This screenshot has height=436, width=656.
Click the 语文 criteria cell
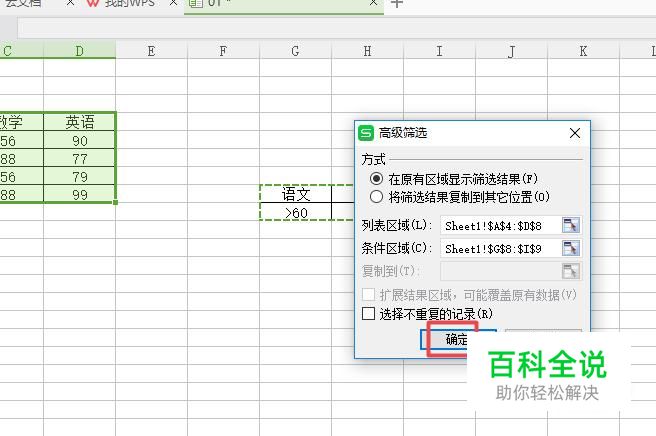pyautogui.click(x=296, y=194)
